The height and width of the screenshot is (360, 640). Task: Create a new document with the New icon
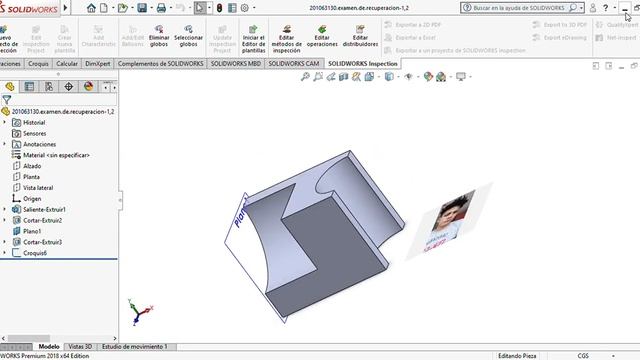pos(104,8)
